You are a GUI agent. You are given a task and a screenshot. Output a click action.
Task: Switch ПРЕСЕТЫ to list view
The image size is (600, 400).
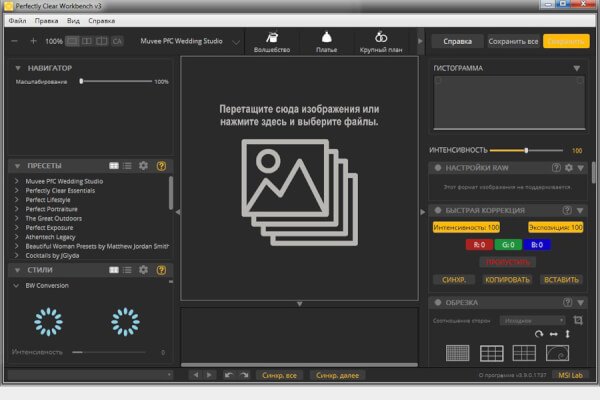pyautogui.click(x=127, y=166)
